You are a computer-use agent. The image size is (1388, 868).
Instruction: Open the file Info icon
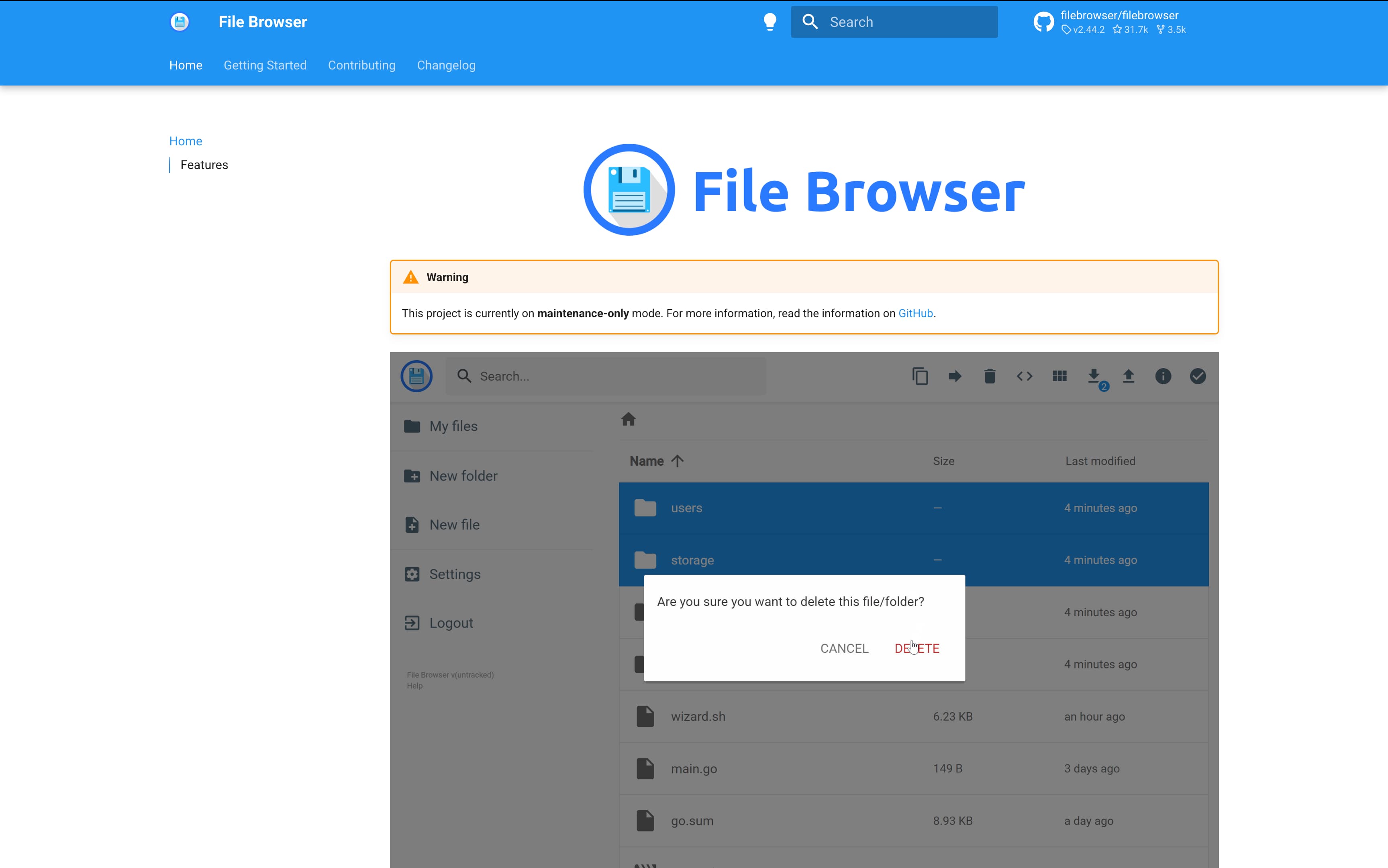pyautogui.click(x=1163, y=376)
